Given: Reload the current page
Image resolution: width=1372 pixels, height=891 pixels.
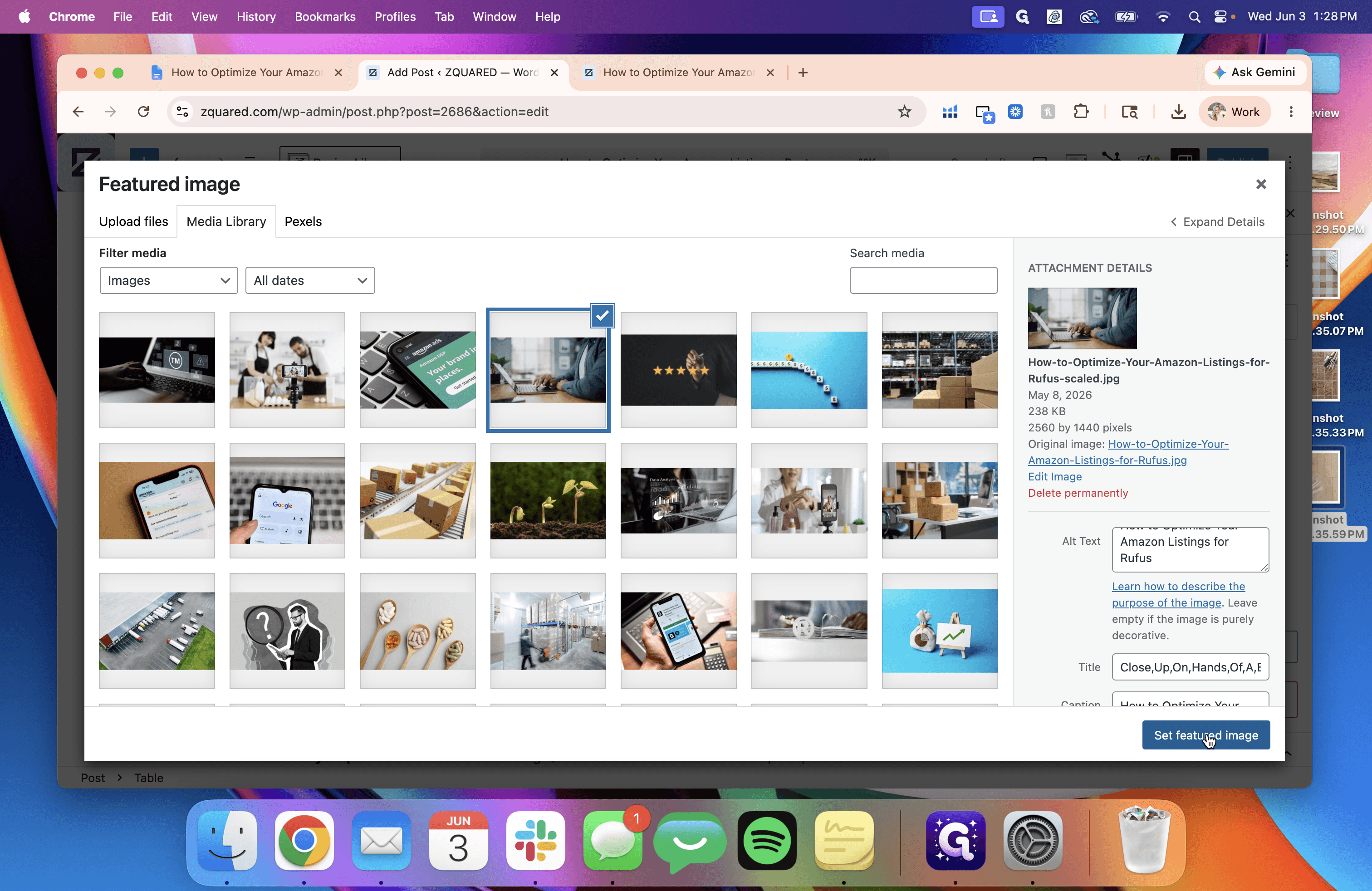Looking at the screenshot, I should point(143,112).
